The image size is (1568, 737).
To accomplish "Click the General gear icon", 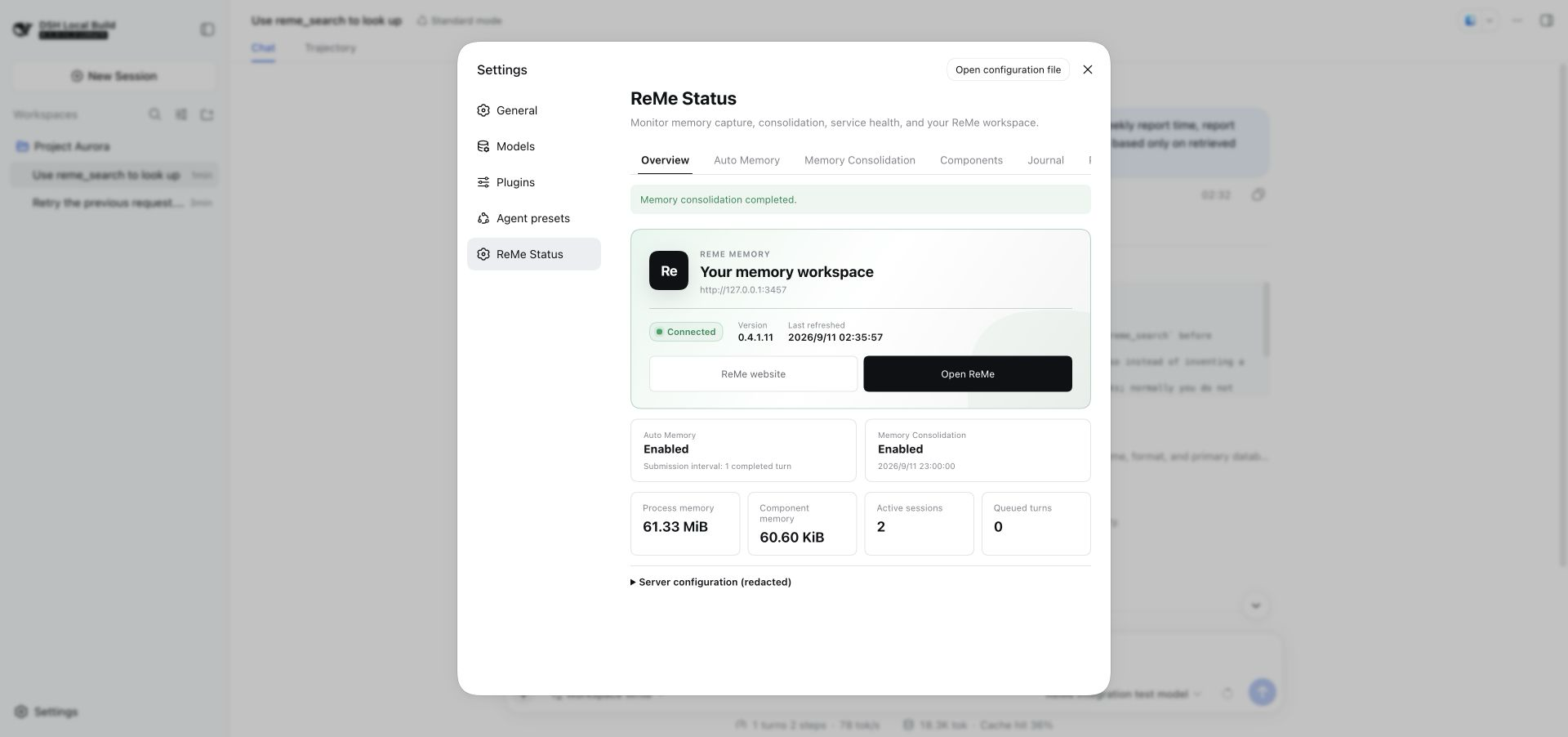I will (x=483, y=110).
